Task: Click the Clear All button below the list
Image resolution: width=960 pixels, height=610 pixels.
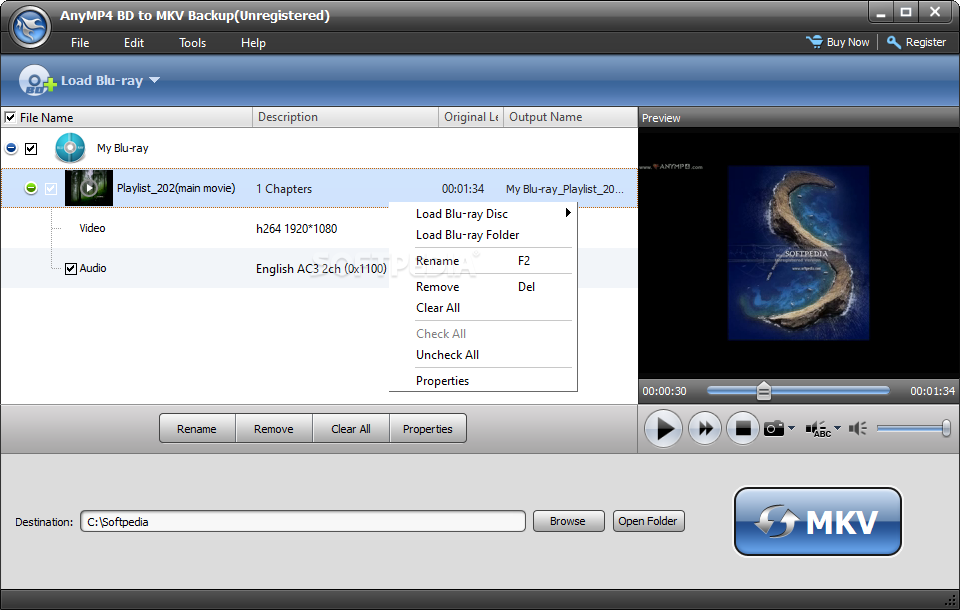Action: click(351, 429)
